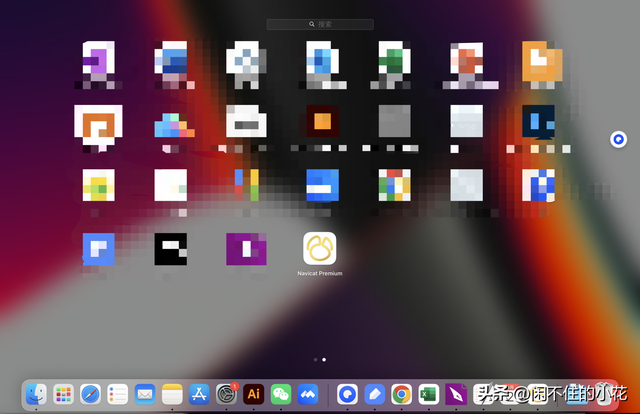Open Navicat Premium from Launchpad
This screenshot has width=640, height=414.
(320, 249)
